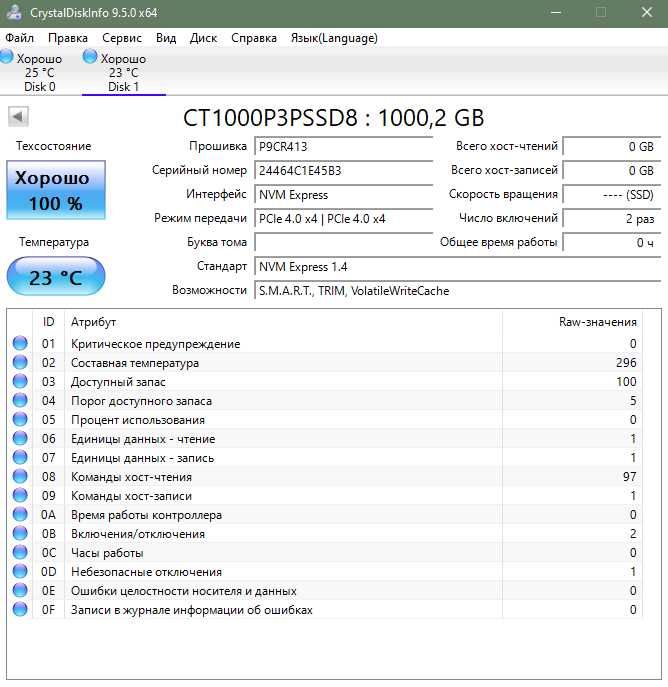Select row Ошибки целостности носителя и данных
668x687 pixels.
coord(325,590)
